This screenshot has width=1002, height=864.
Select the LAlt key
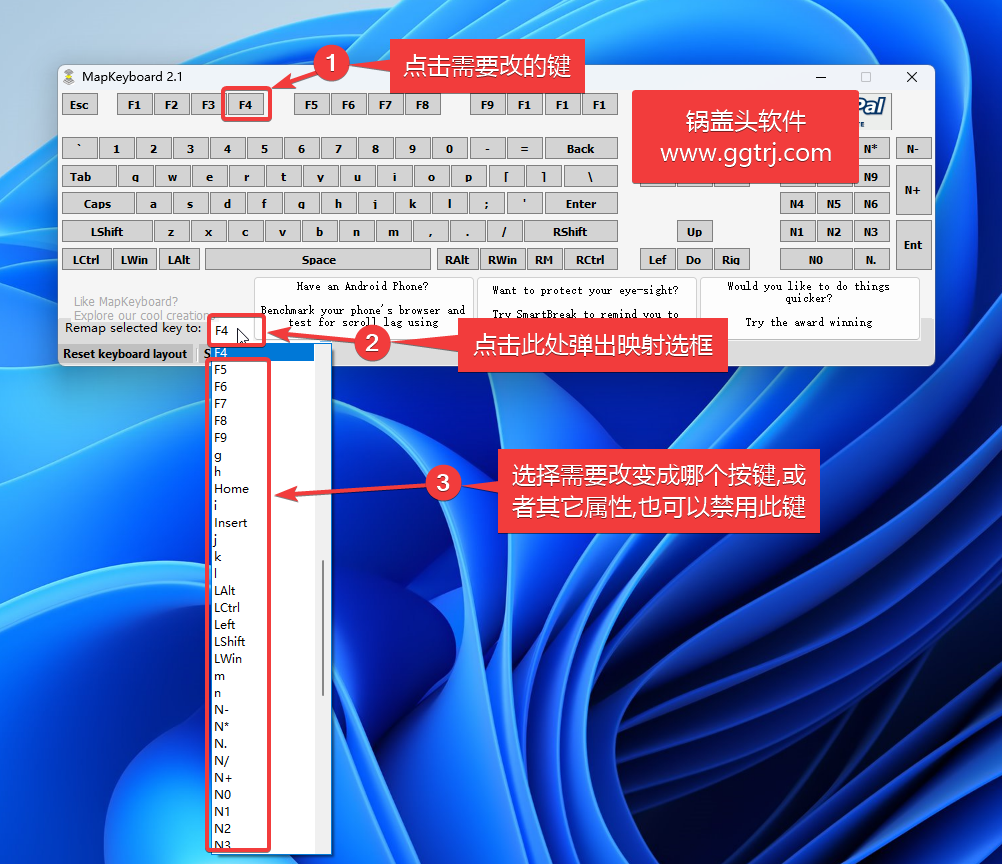[180, 260]
